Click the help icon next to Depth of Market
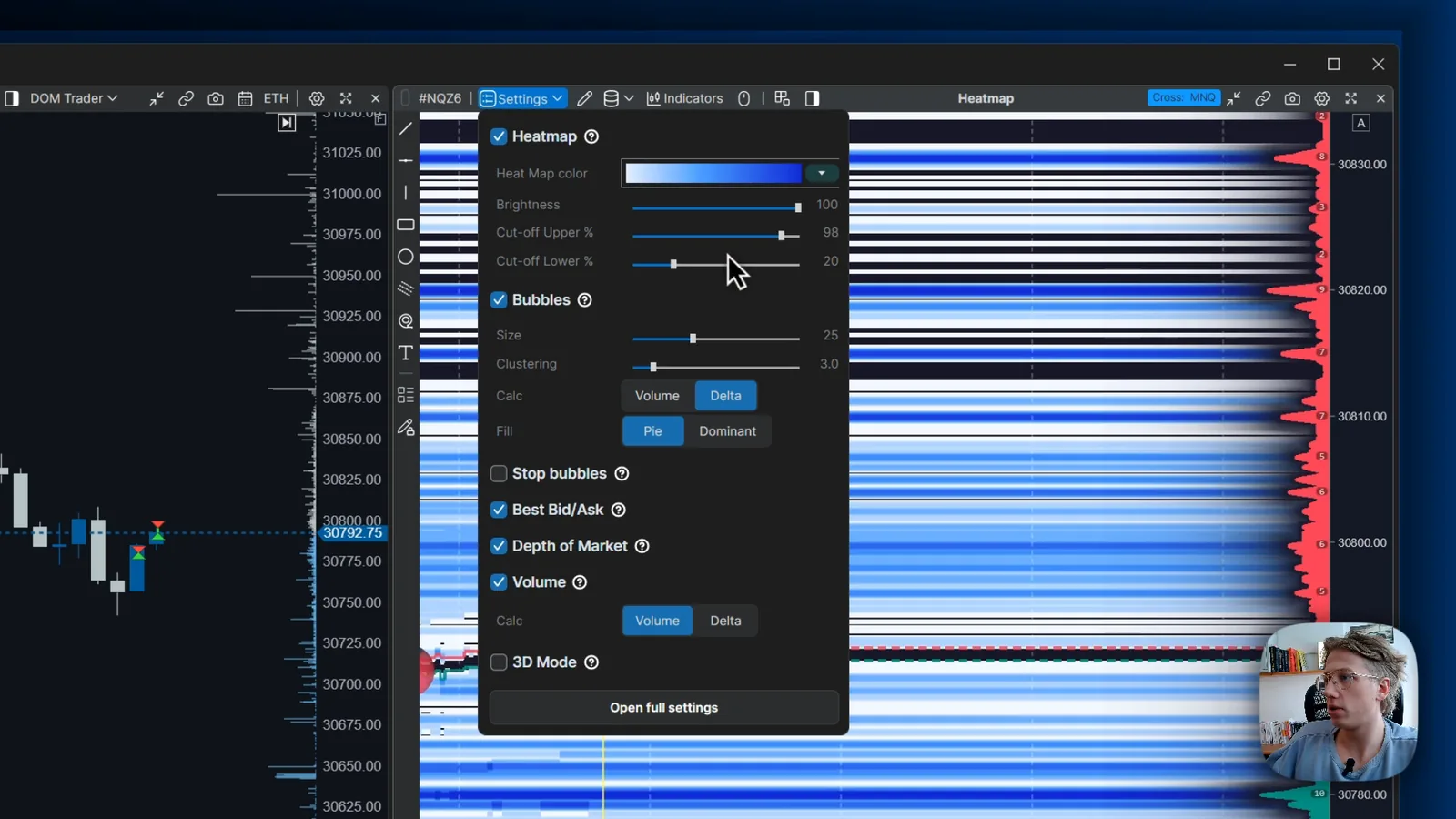 (x=642, y=546)
